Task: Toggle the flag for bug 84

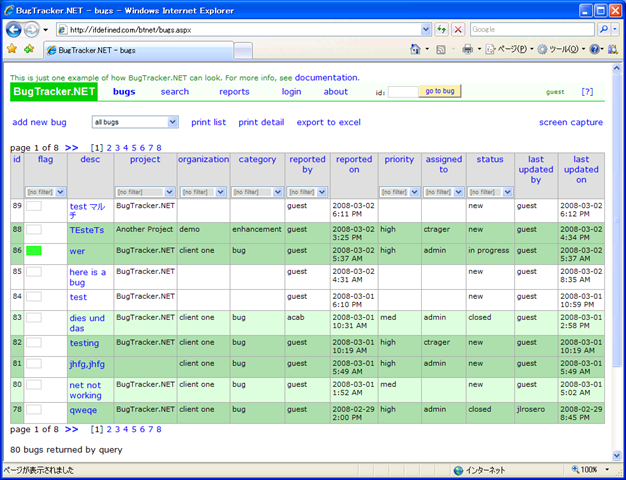Action: click(x=34, y=297)
